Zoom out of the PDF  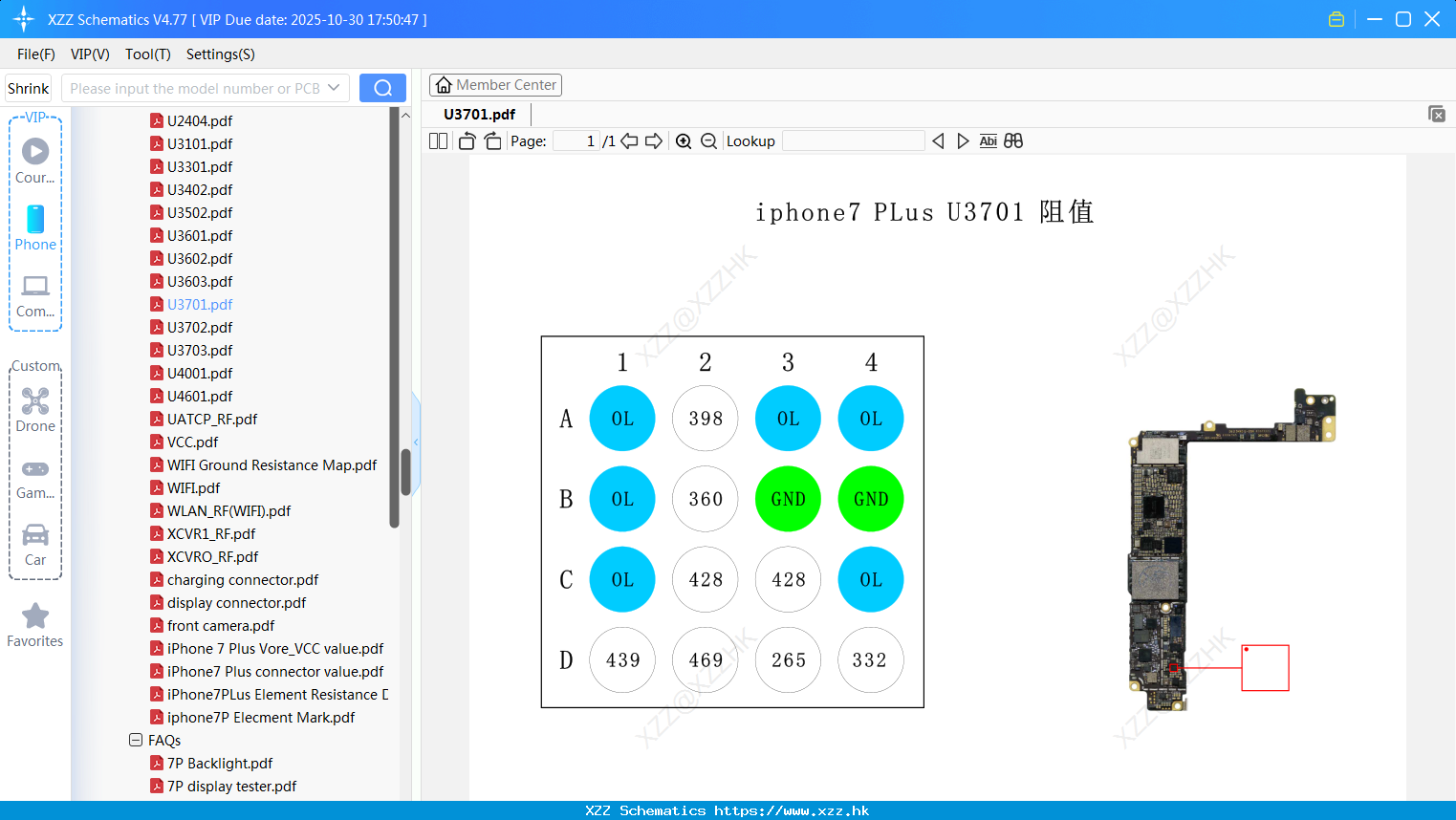pos(708,140)
